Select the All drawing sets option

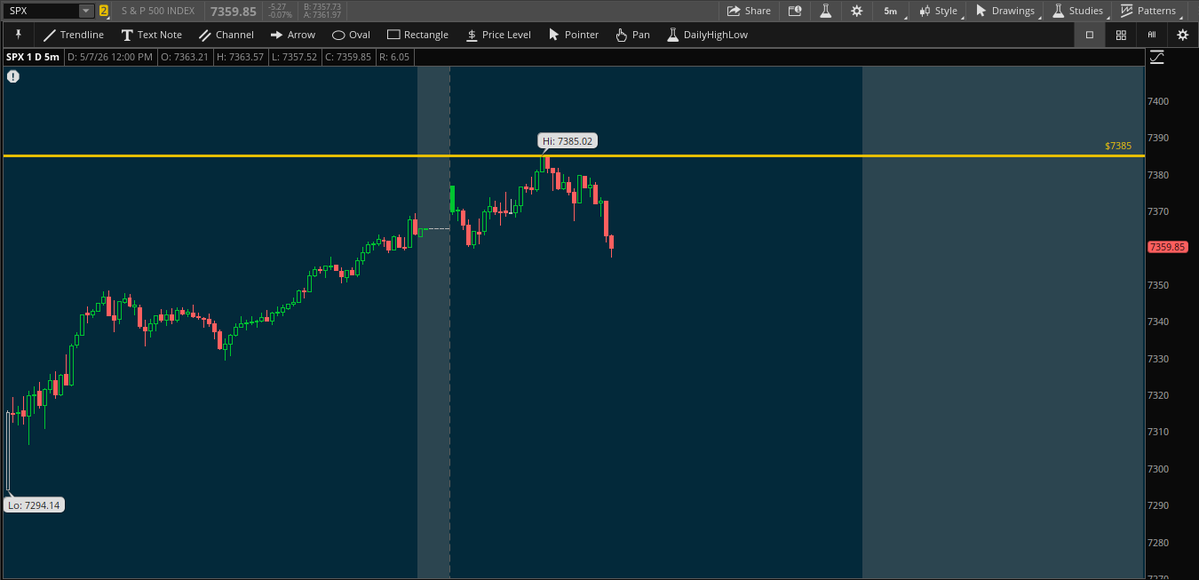coord(1151,34)
